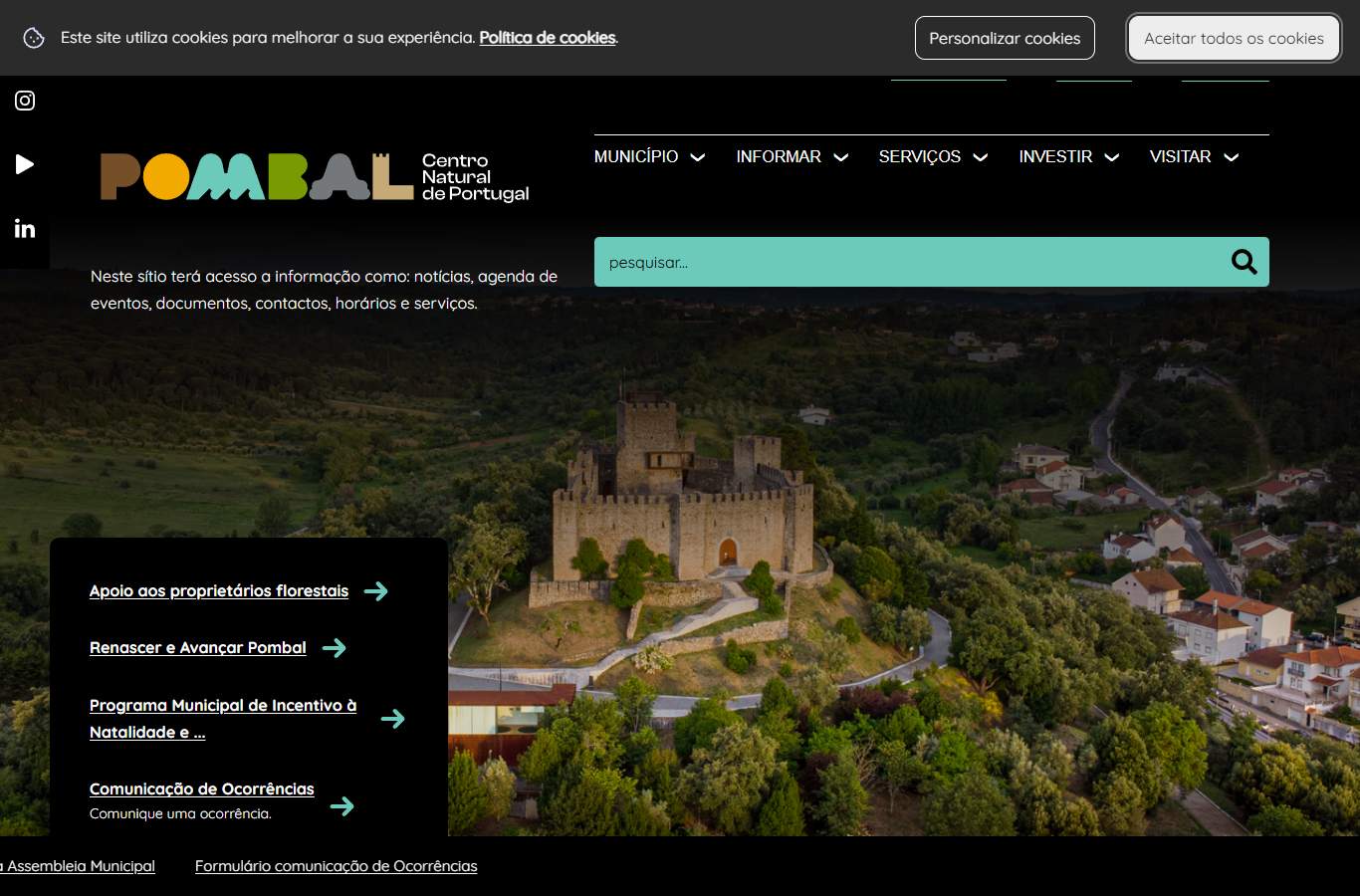This screenshot has width=1360, height=896.
Task: Click the magnifying glass search icon
Action: pos(1245,262)
